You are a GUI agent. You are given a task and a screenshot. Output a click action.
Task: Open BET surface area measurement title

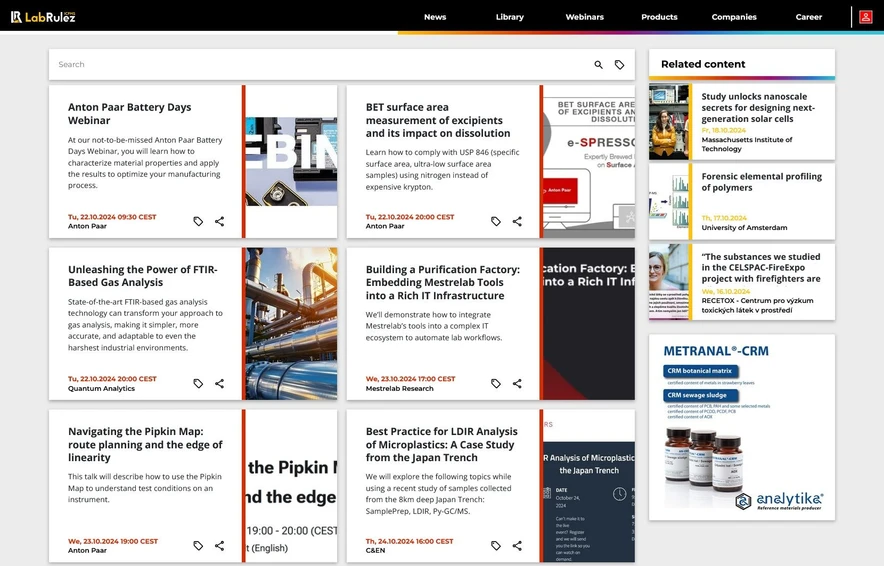point(437,120)
